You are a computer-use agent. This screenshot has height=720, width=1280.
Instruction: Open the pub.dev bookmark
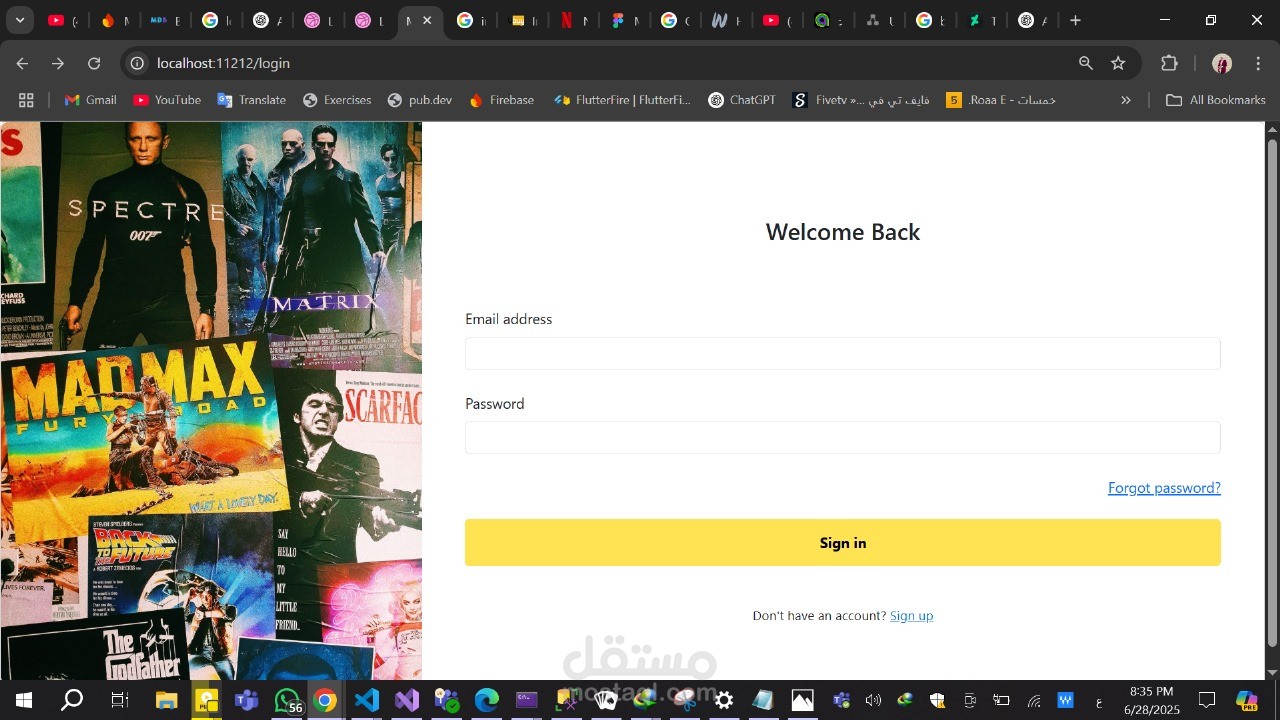pyautogui.click(x=420, y=100)
